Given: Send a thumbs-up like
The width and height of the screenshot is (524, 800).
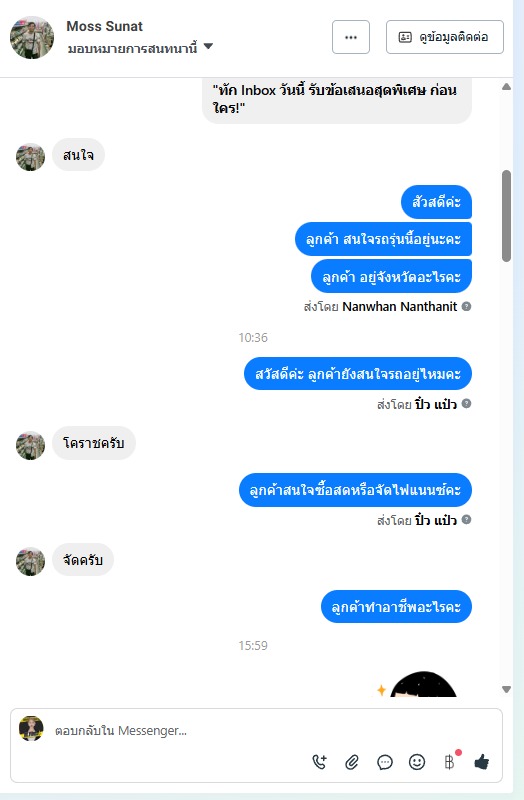Looking at the screenshot, I should (482, 762).
